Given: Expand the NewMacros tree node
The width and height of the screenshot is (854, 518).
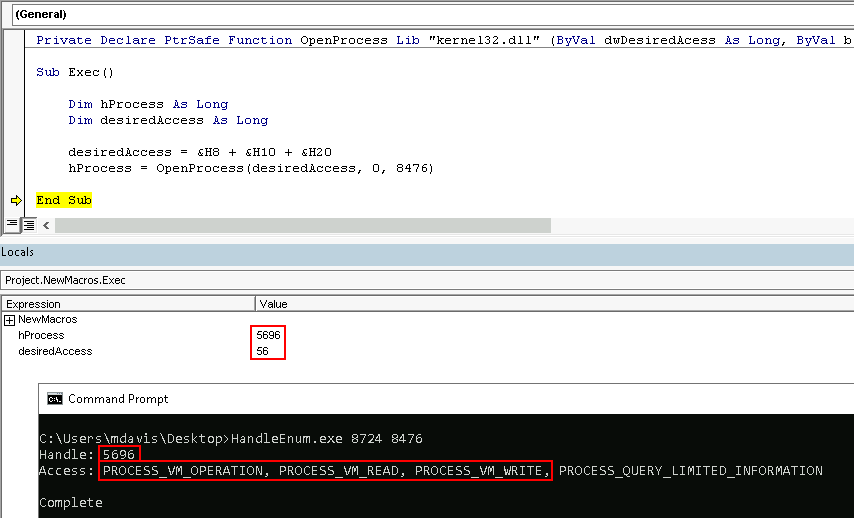Looking at the screenshot, I should click(10, 319).
